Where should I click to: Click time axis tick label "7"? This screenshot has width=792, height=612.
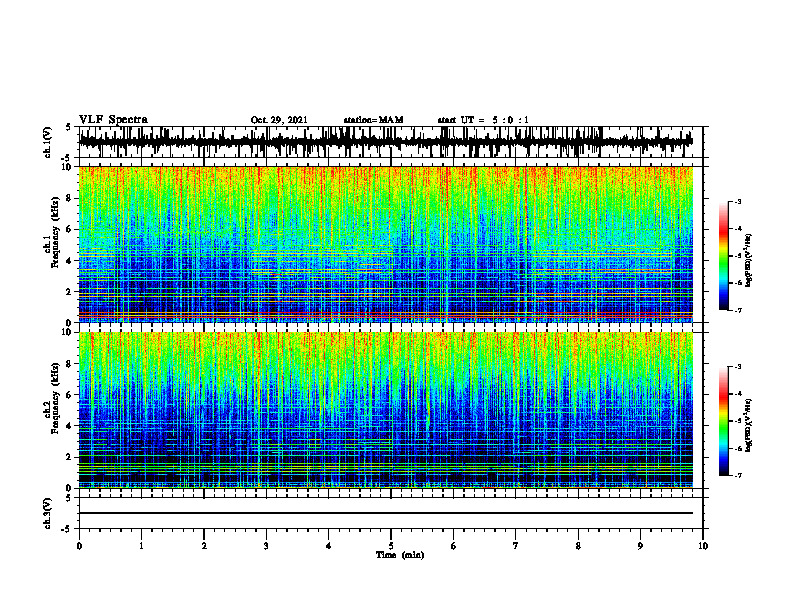pos(516,546)
